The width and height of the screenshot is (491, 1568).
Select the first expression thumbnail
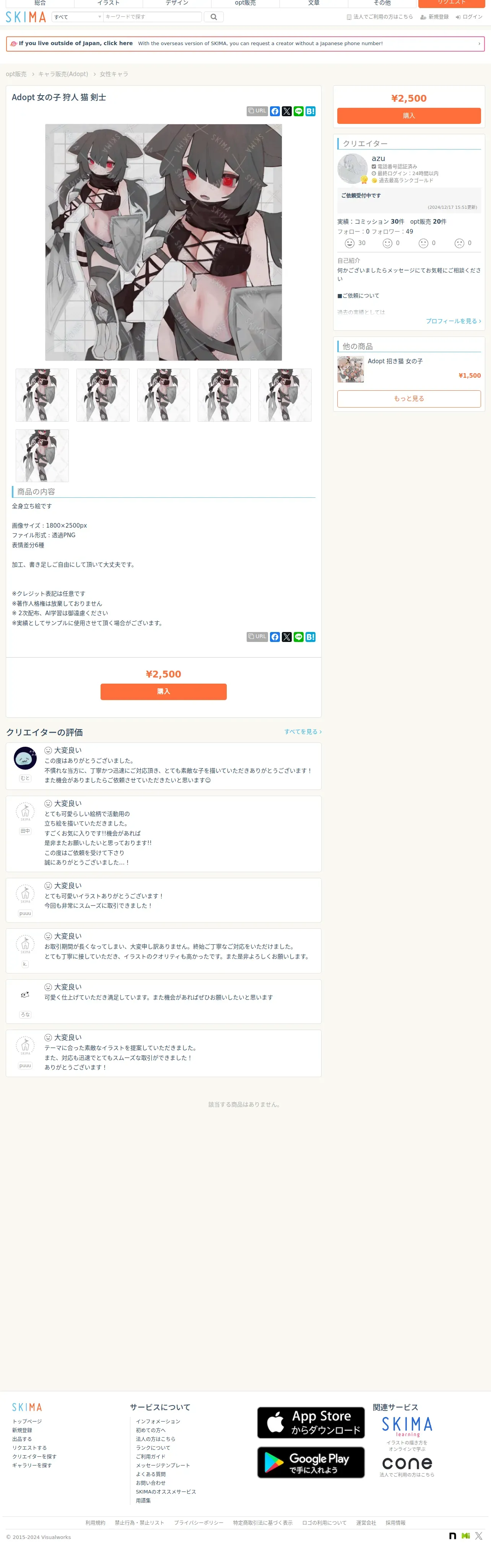(42, 395)
